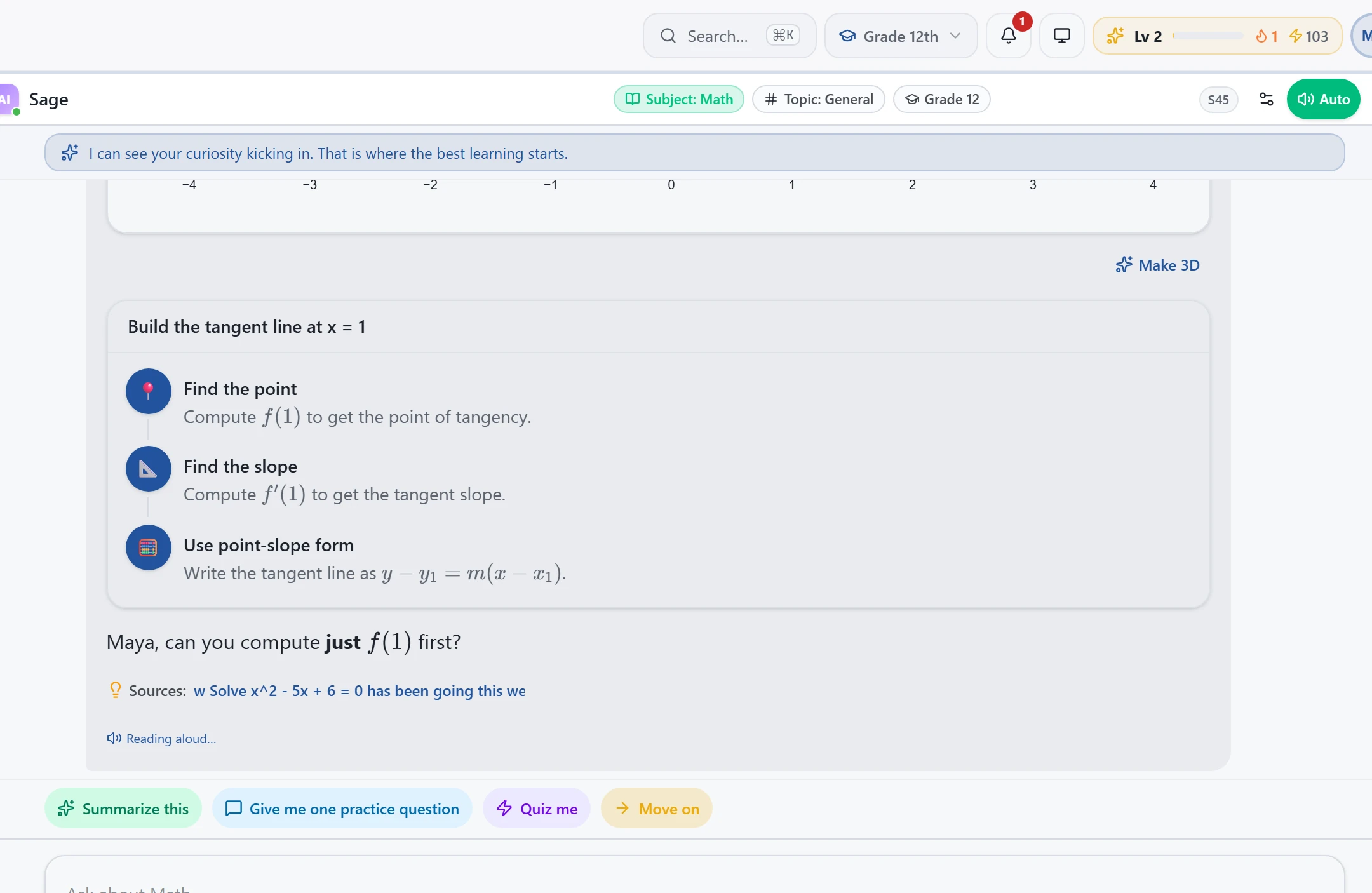Select the Subject: Math chip

(x=679, y=99)
